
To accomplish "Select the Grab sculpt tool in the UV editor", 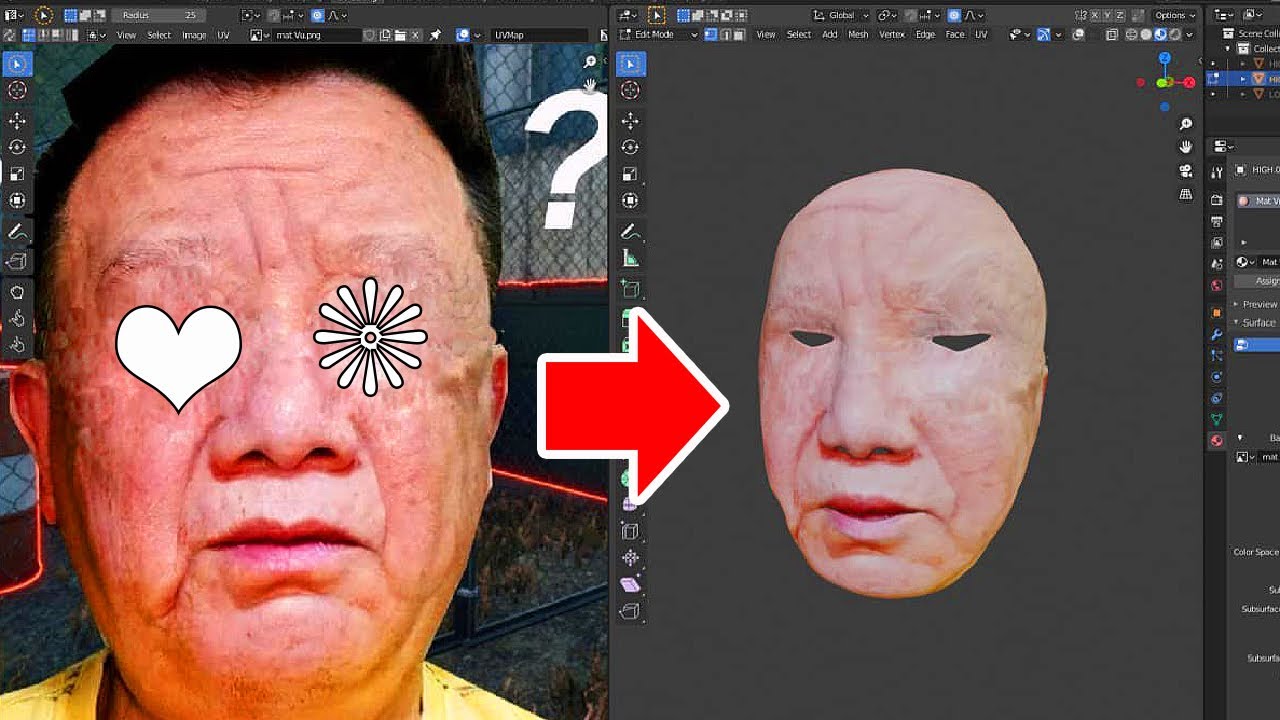I will tap(17, 293).
